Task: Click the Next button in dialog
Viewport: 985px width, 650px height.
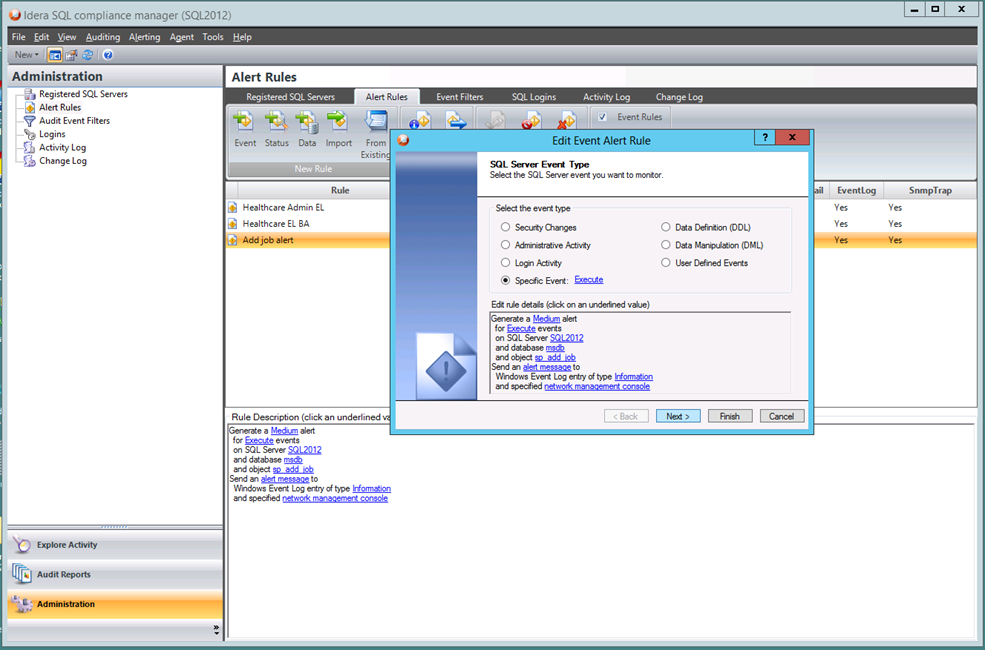Action: (x=678, y=416)
